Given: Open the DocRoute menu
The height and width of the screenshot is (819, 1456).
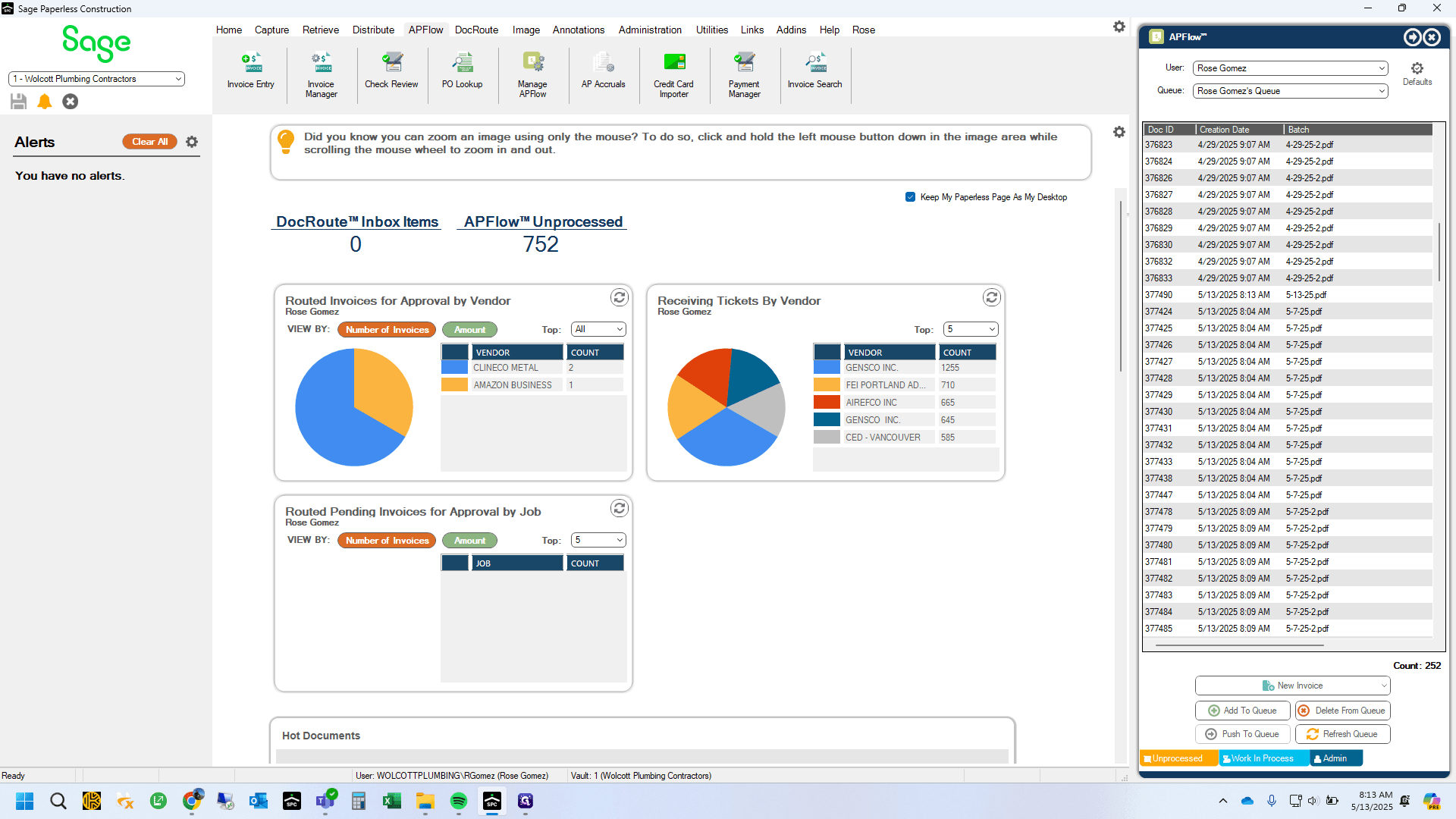Looking at the screenshot, I should click(476, 30).
